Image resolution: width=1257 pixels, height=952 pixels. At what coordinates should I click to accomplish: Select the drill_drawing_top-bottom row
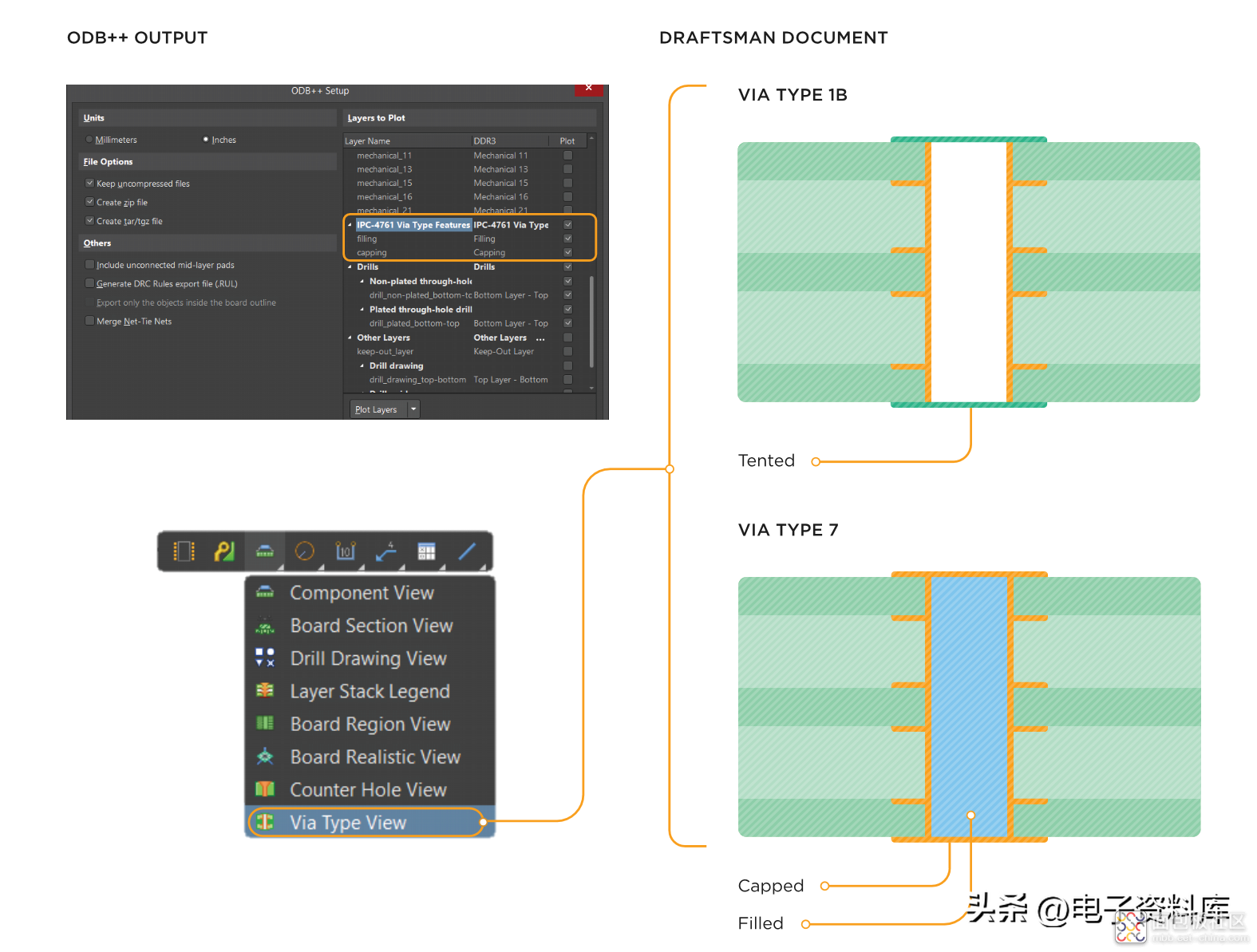pyautogui.click(x=417, y=380)
